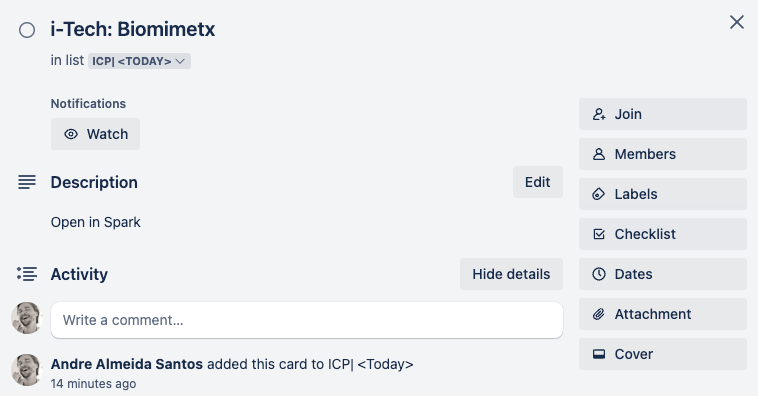Click the Checklist checkbox icon
Viewport: 758px width, 396px height.
[598, 234]
